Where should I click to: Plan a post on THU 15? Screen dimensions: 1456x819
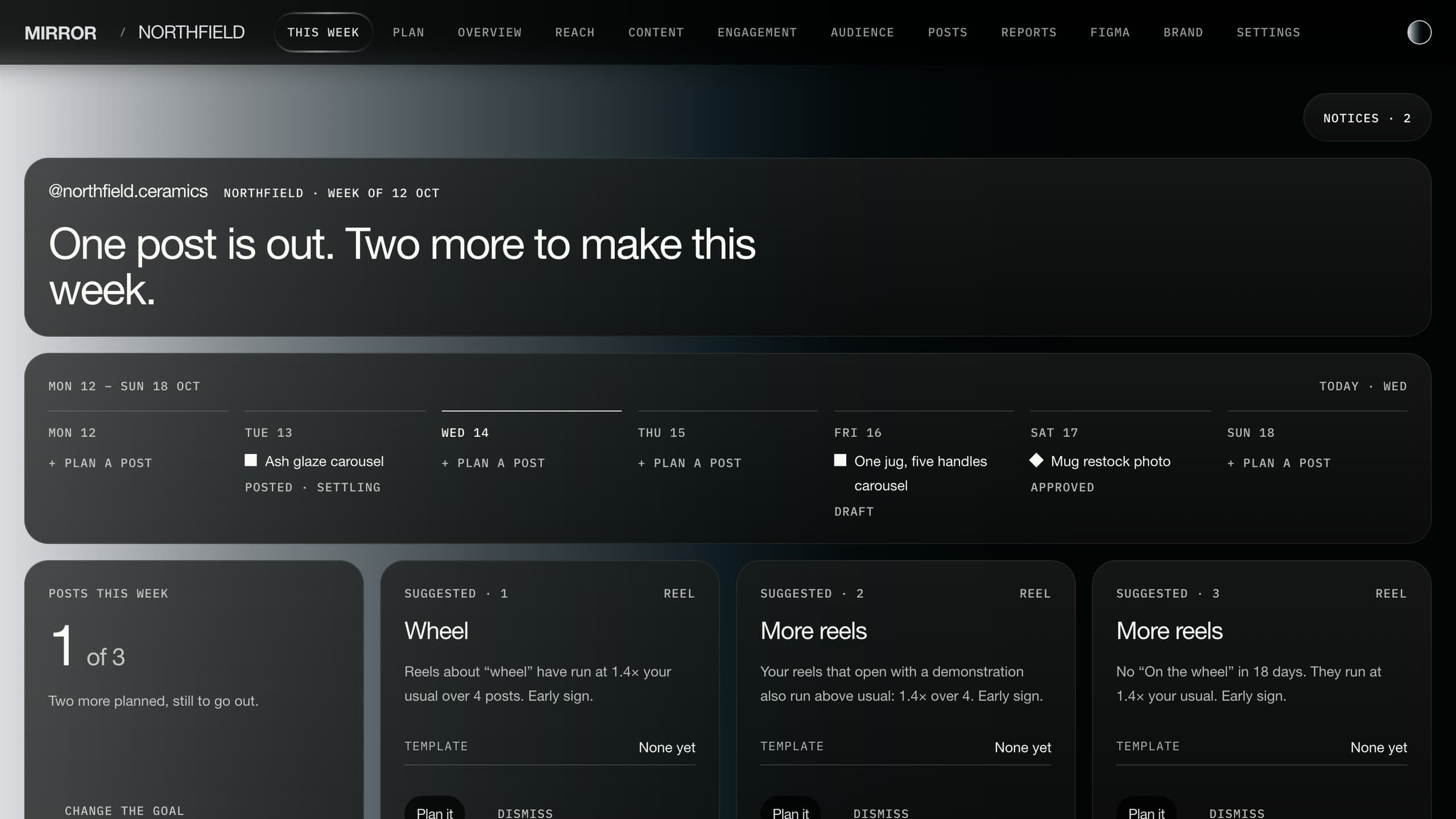690,463
